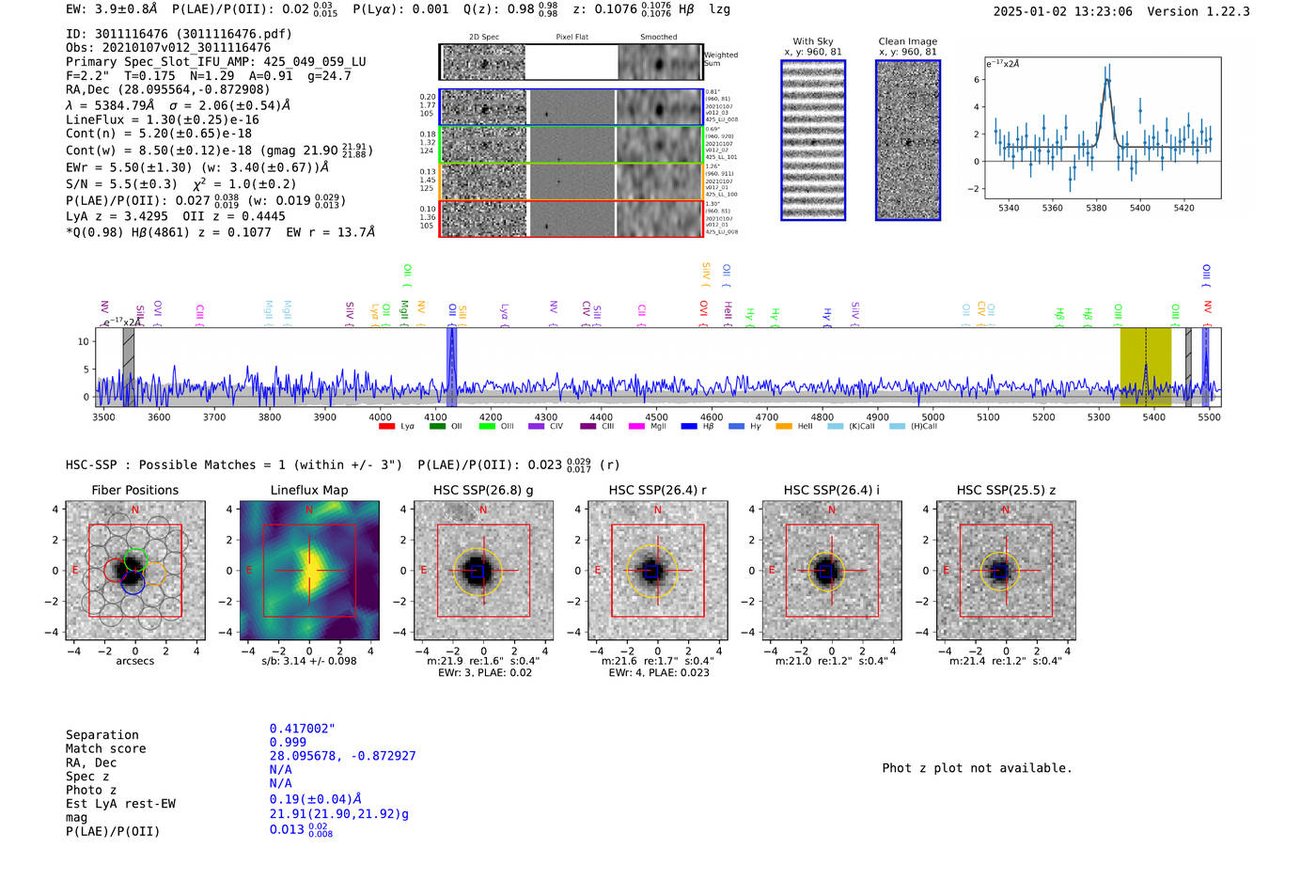Click the RA,Dec (28.095564,-0.872908) text

[x=168, y=90]
